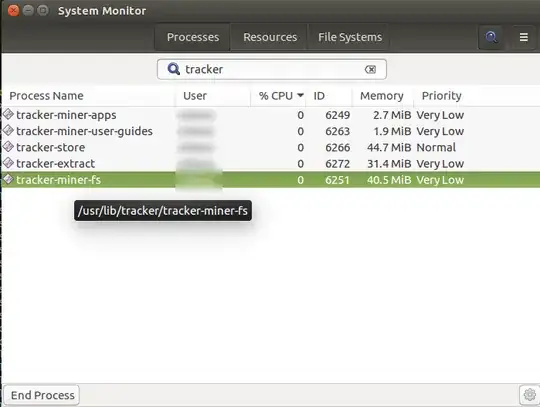The width and height of the screenshot is (540, 407).
Task: Select the tracker-miner-apps row
Action: pos(271,115)
